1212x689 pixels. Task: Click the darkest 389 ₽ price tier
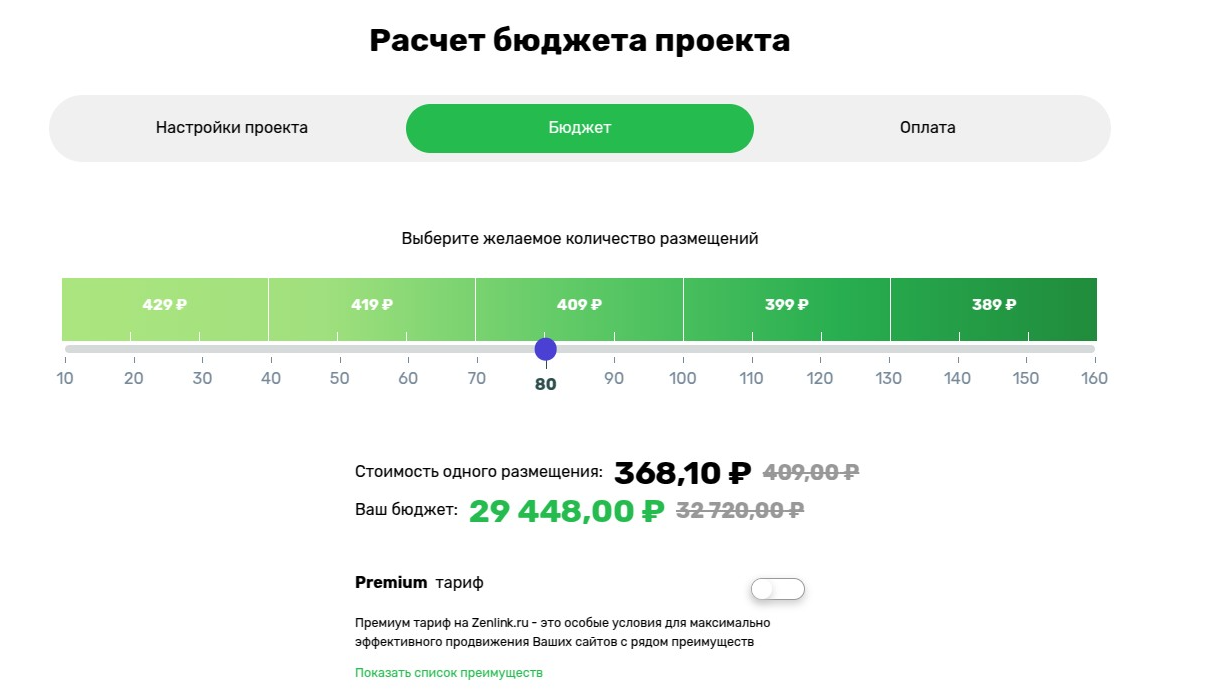(992, 304)
